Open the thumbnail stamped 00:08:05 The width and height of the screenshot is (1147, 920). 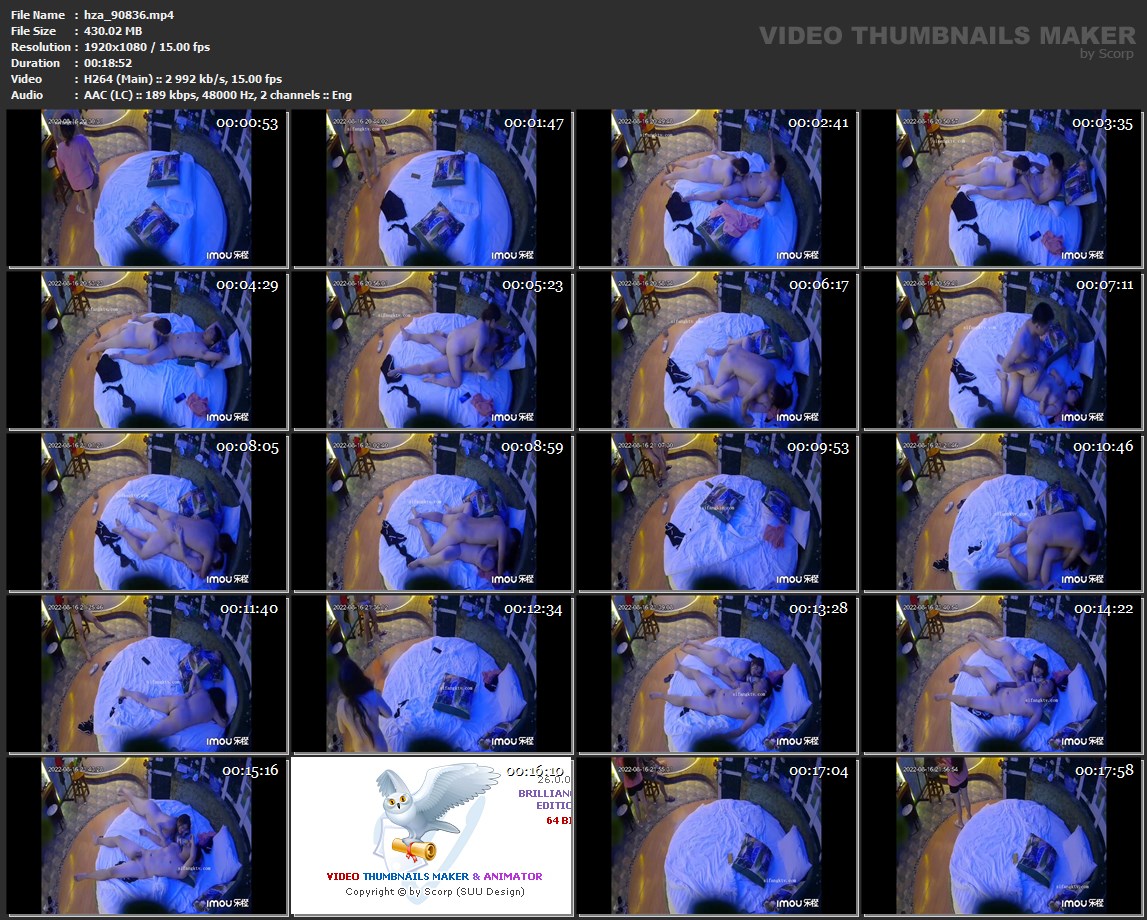click(147, 512)
